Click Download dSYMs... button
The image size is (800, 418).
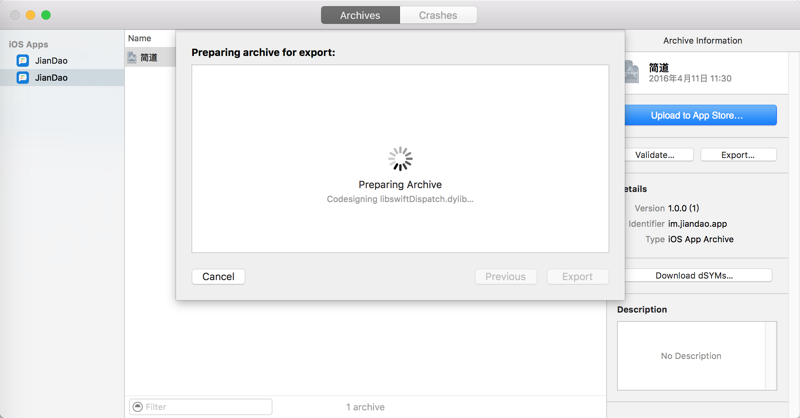click(x=698, y=276)
